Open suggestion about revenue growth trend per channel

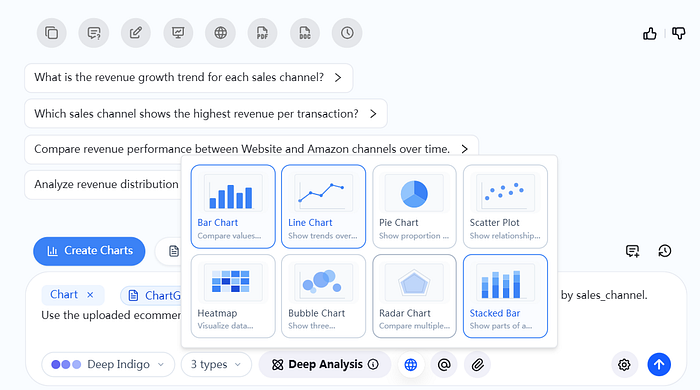pyautogui.click(x=188, y=78)
